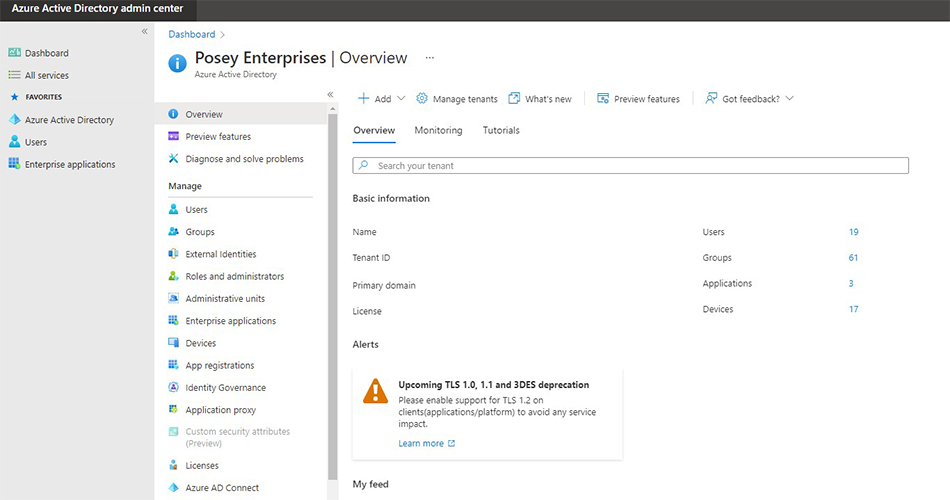Click the Manage tenants button
Viewport: 950px width, 500px height.
(x=456, y=98)
